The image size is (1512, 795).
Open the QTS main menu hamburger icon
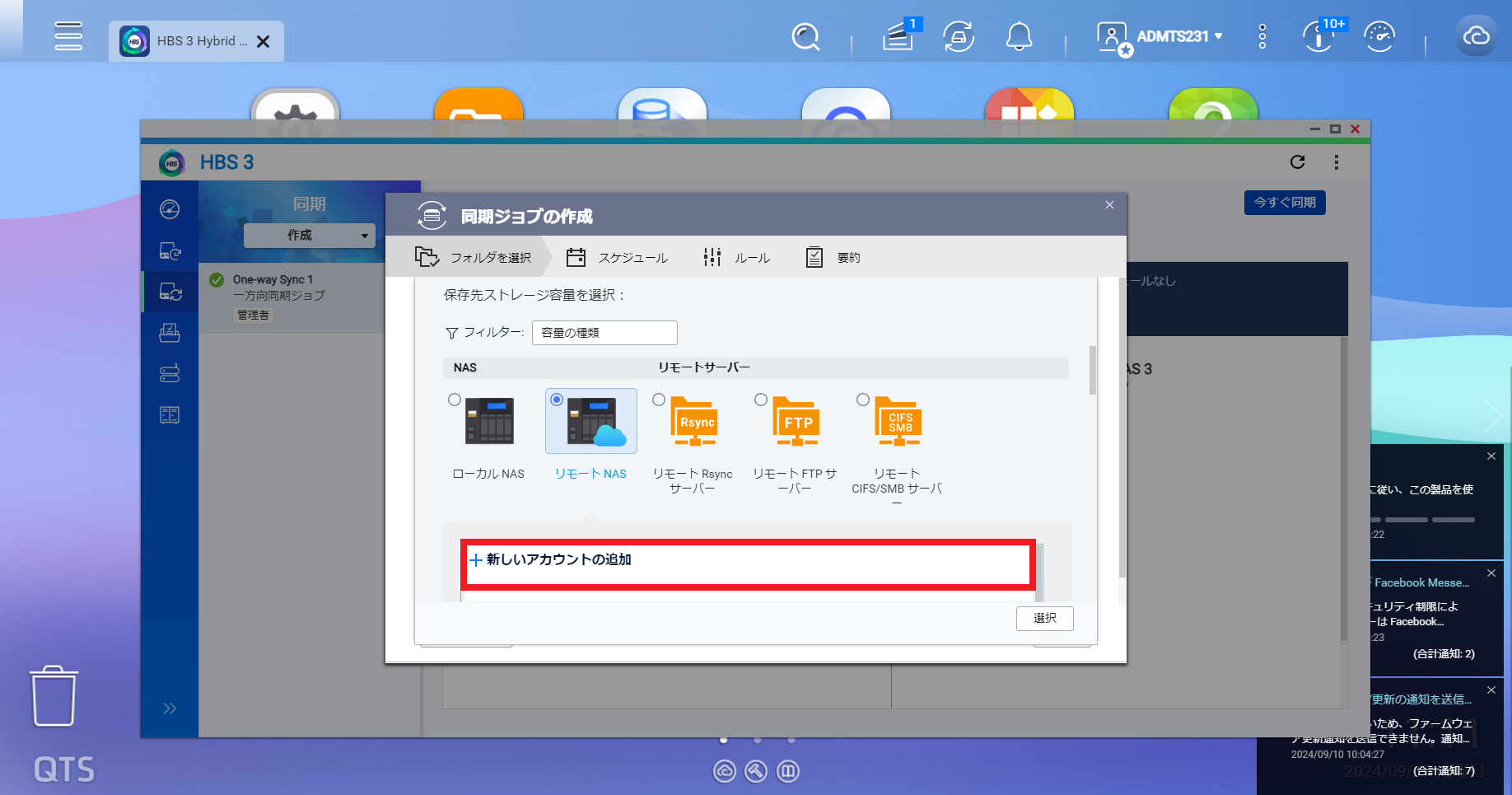click(x=68, y=36)
